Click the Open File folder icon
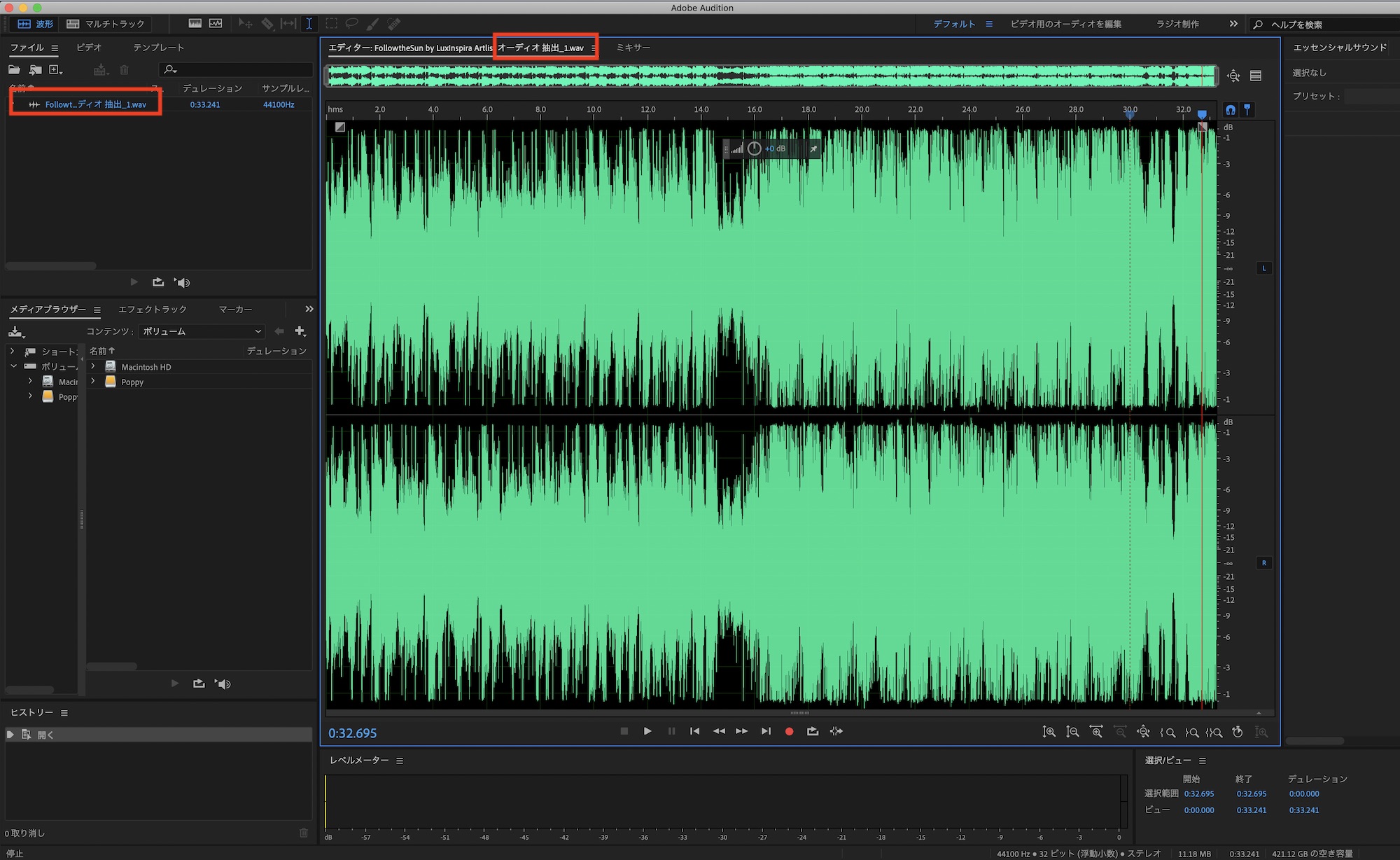Image resolution: width=1400 pixels, height=860 pixels. (x=14, y=69)
